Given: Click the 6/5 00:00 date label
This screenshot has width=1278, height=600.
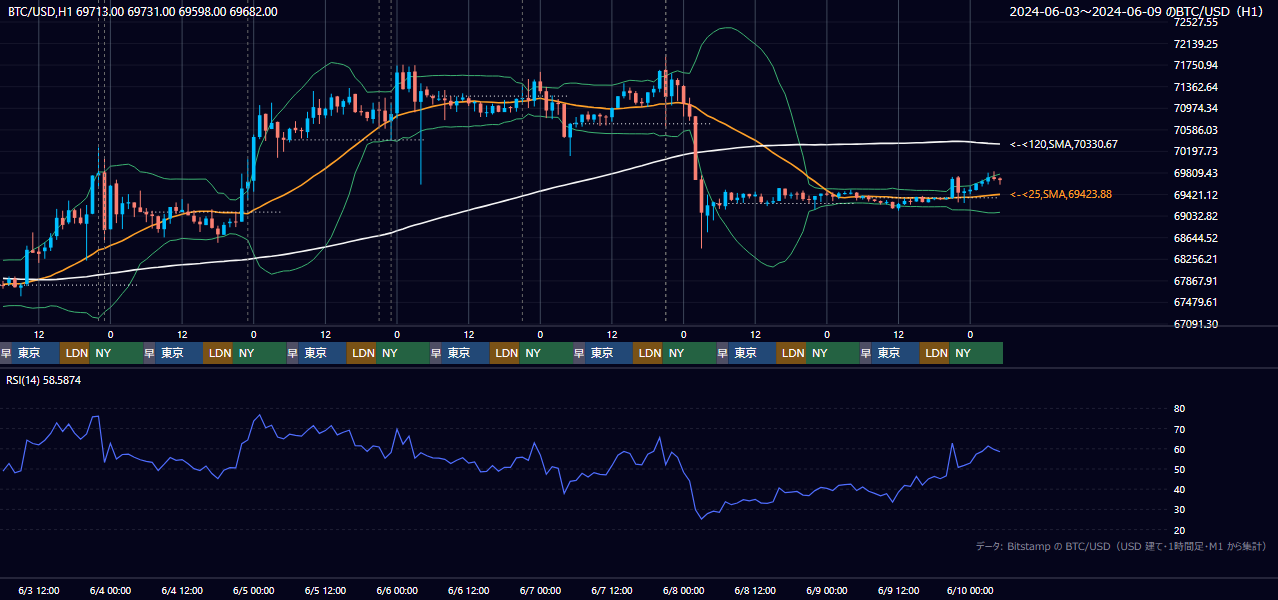Looking at the screenshot, I should click(254, 590).
